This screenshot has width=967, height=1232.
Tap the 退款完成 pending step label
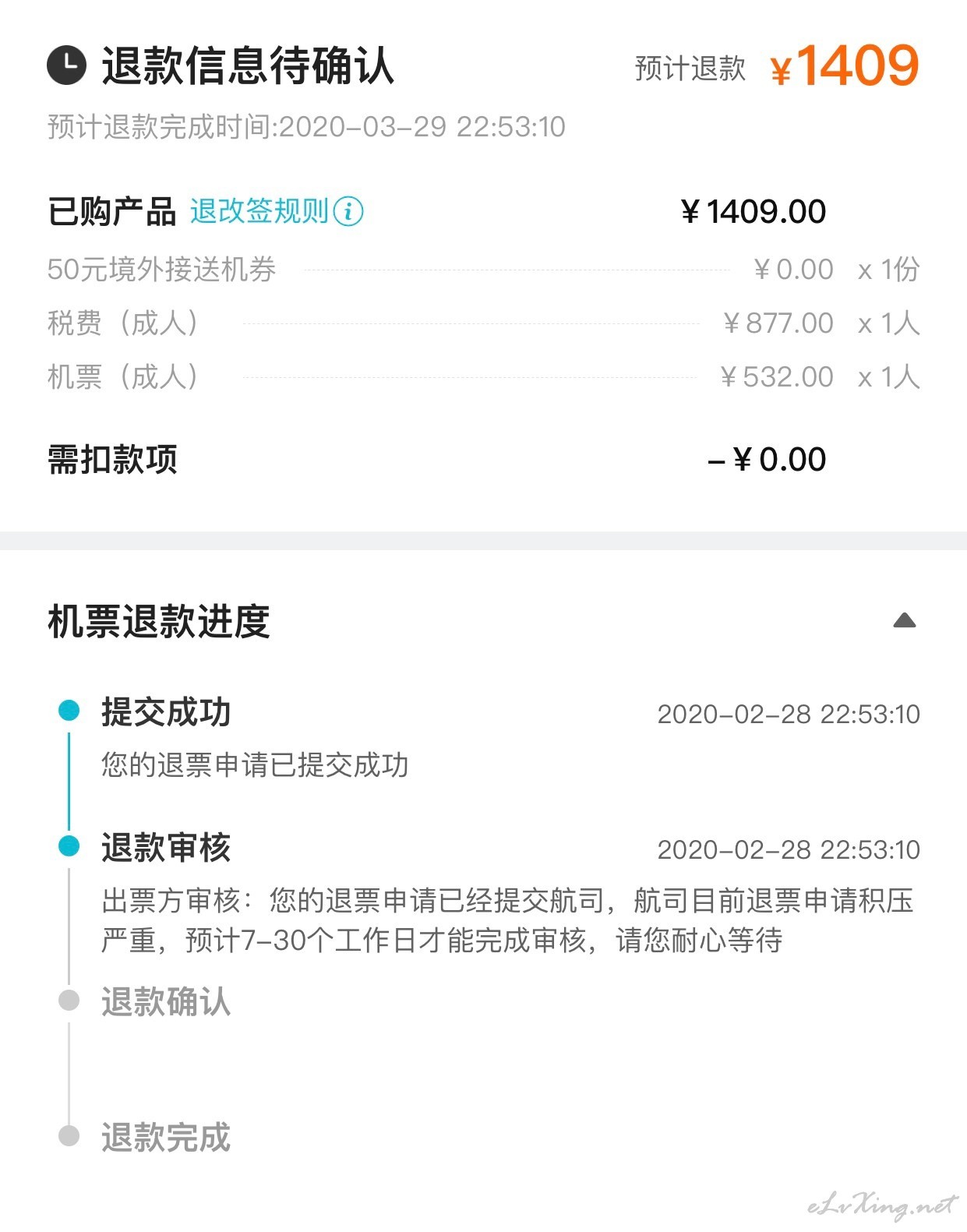pos(166,1137)
